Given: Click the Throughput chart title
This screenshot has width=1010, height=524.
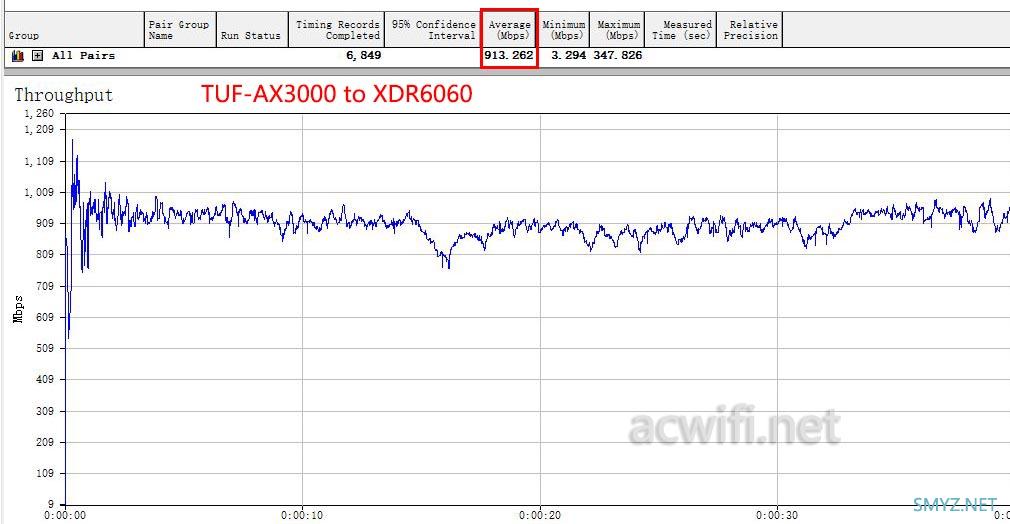Looking at the screenshot, I should coord(64,95).
